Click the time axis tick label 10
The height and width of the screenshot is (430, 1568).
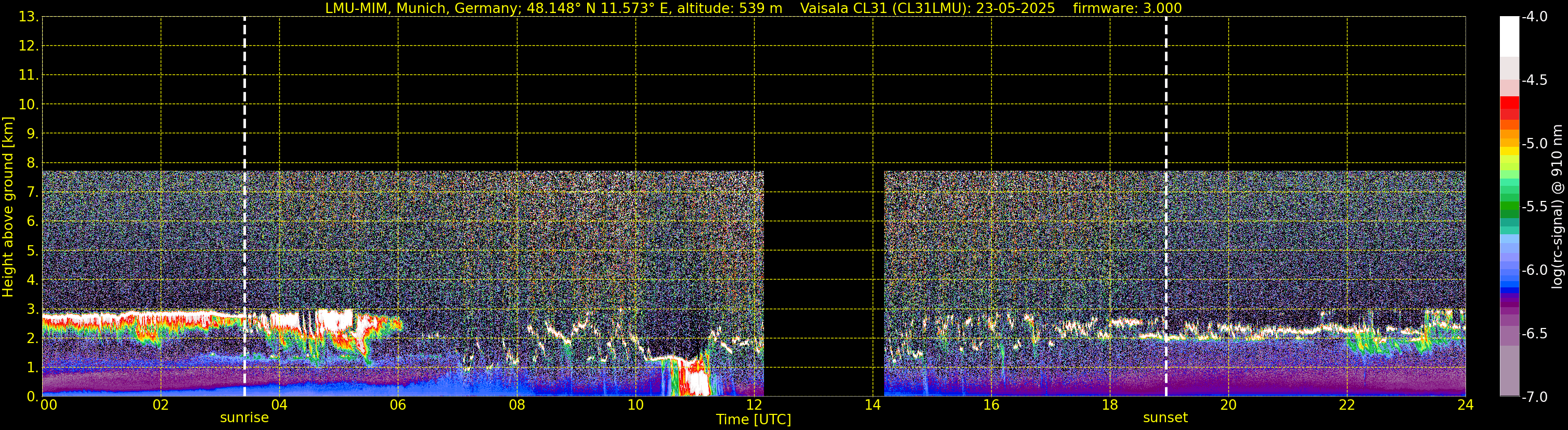pos(636,405)
